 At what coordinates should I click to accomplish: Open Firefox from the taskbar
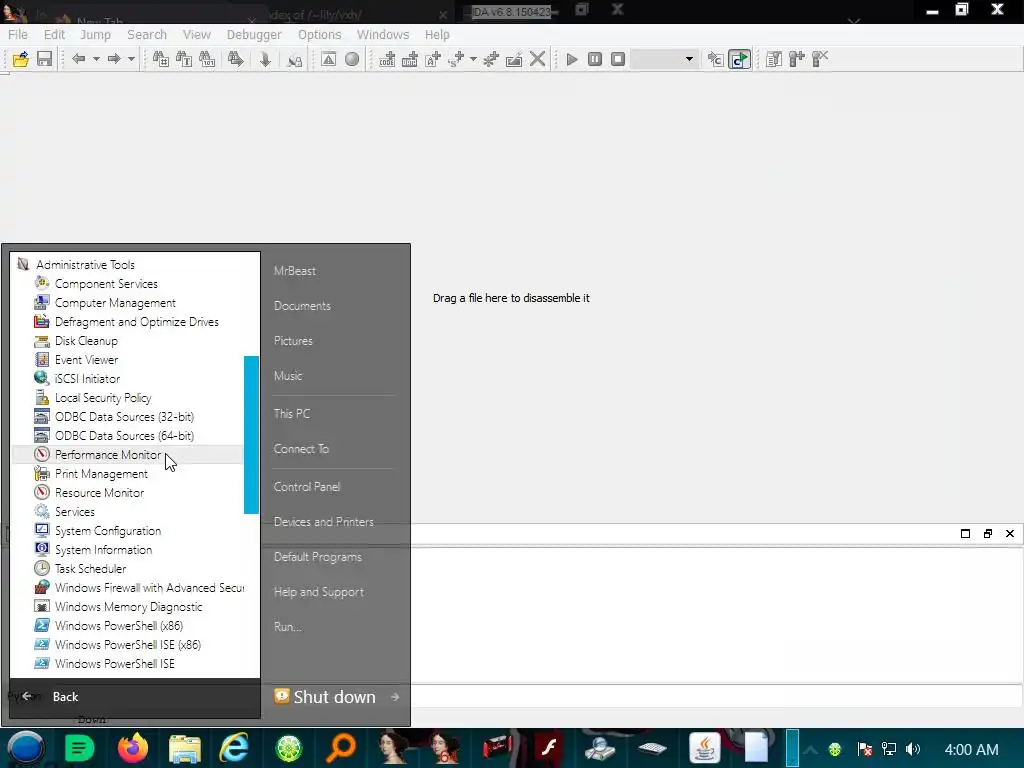(x=133, y=748)
